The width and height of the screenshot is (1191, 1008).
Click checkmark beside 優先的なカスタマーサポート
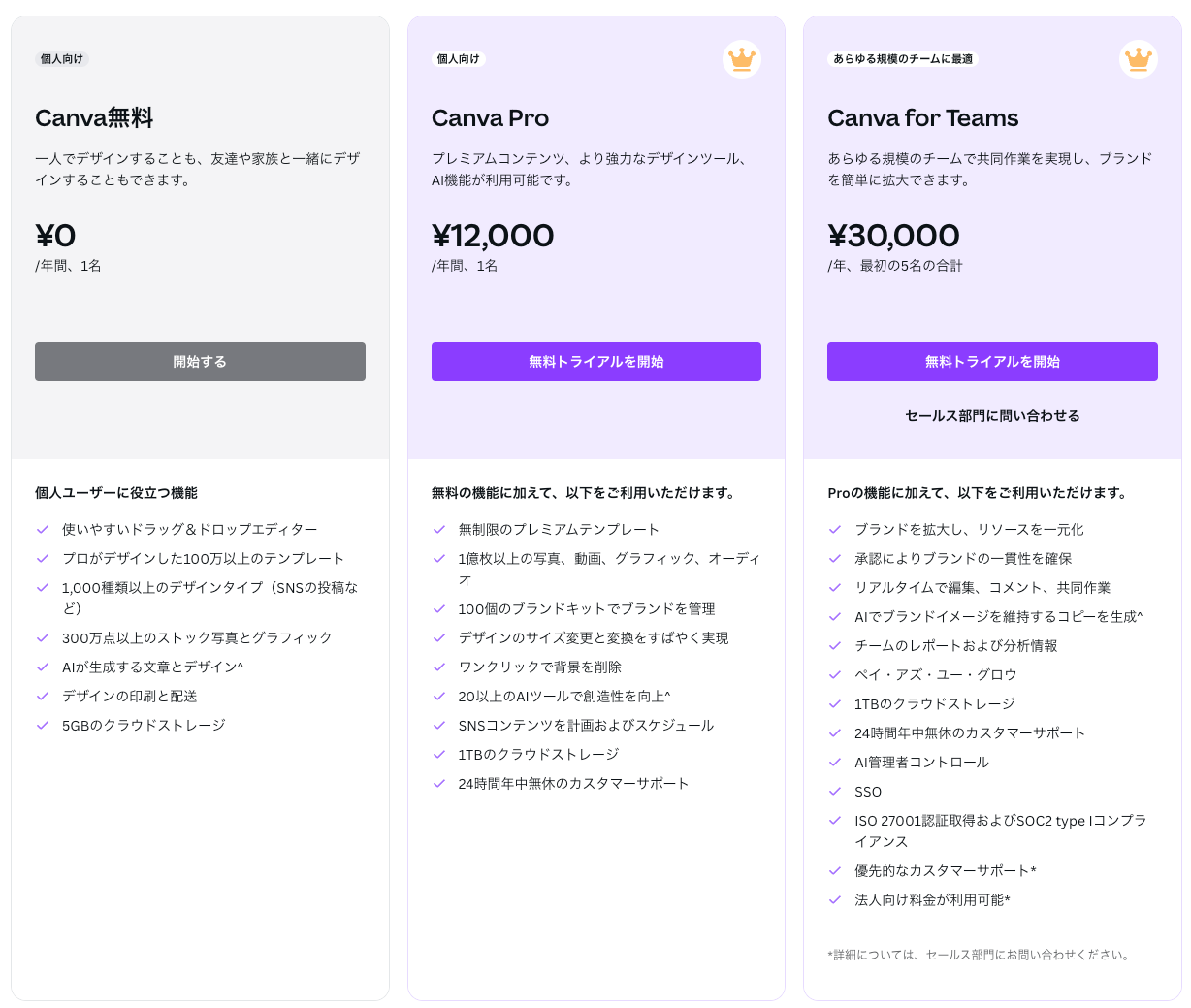pos(835,871)
